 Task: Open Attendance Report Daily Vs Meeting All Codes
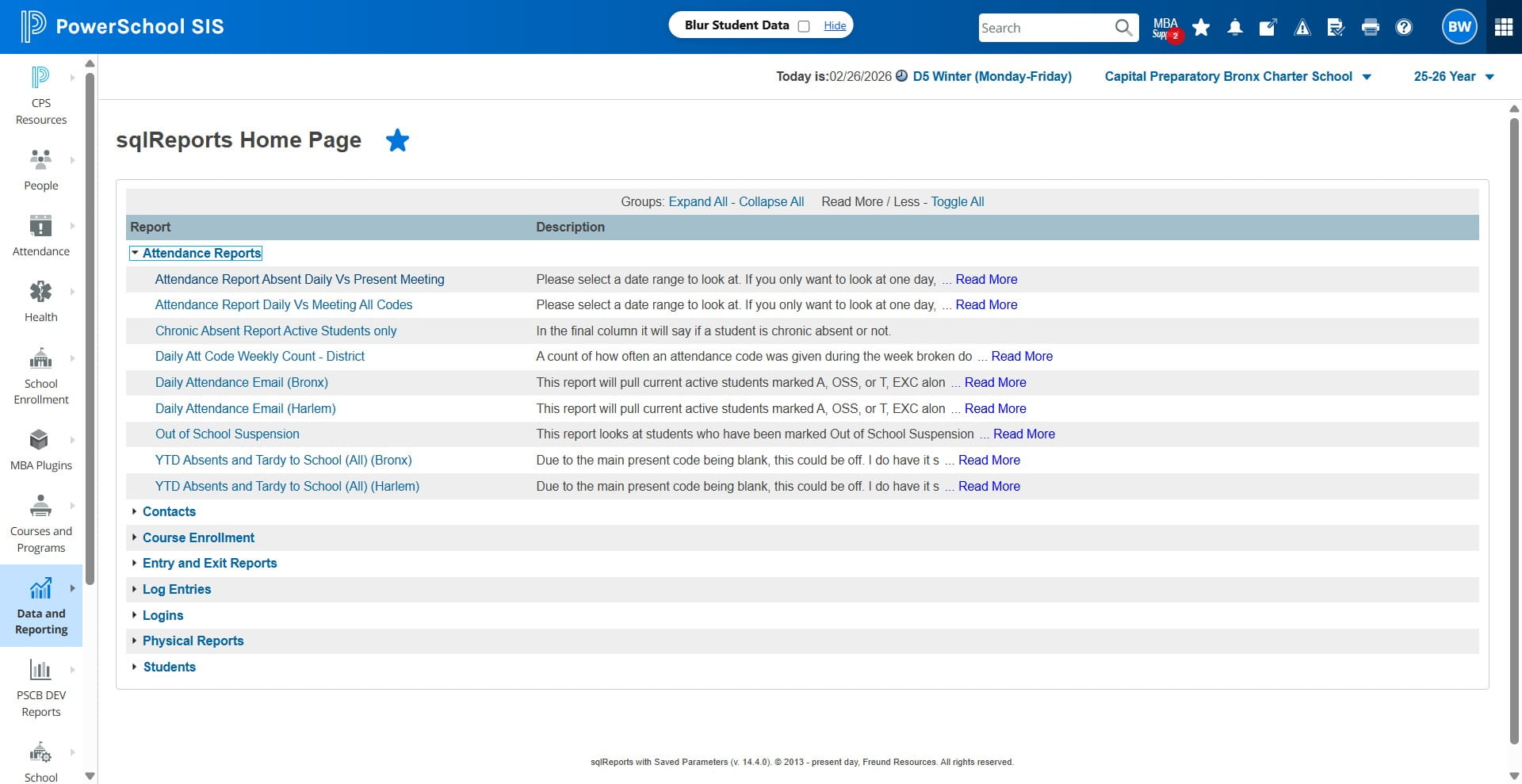point(284,304)
